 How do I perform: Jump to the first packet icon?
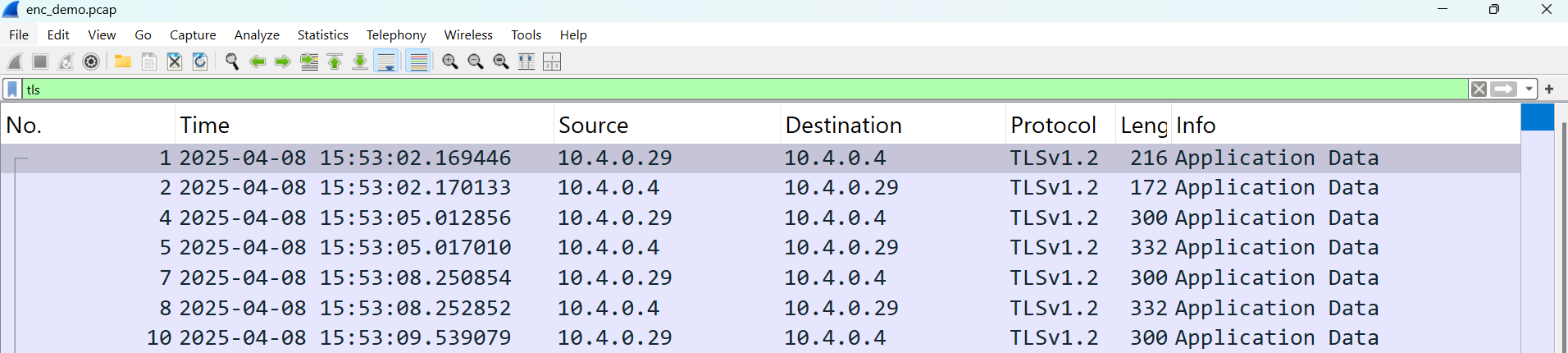click(335, 62)
